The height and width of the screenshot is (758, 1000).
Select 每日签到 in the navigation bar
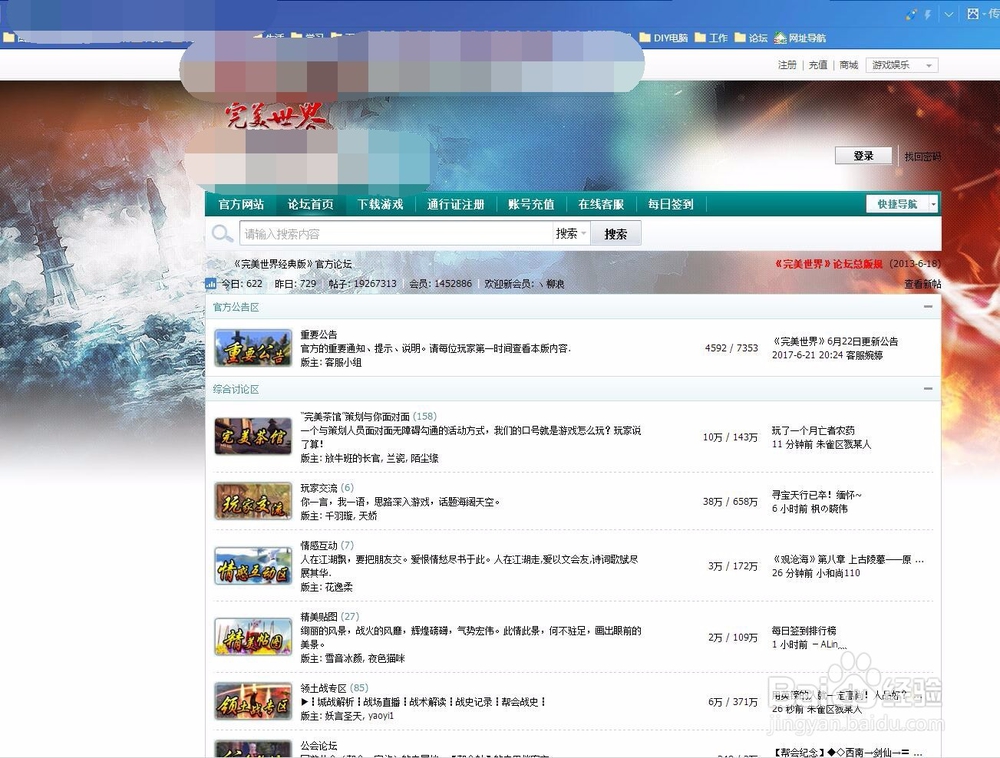(x=670, y=203)
